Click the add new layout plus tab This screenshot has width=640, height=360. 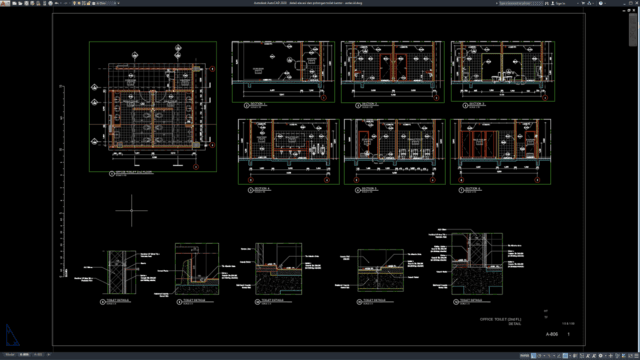pos(49,354)
